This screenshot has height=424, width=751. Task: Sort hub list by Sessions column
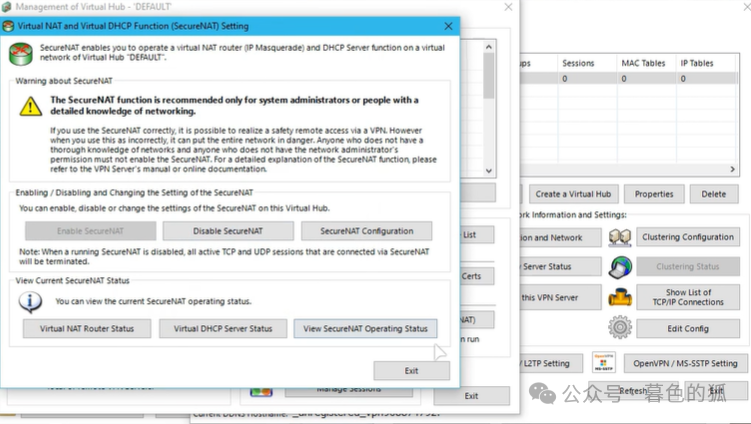pyautogui.click(x=586, y=63)
